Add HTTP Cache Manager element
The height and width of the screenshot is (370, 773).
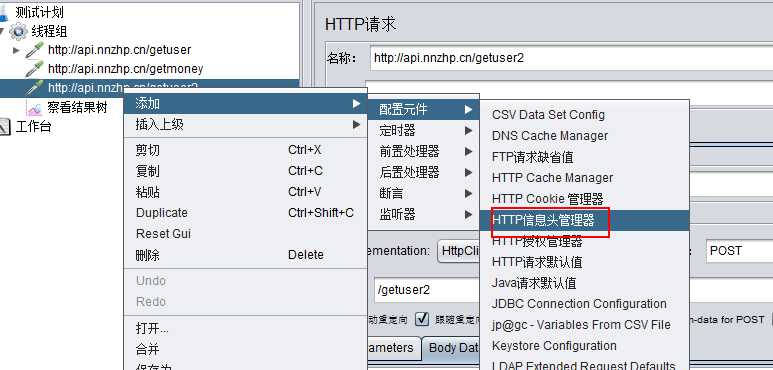pos(584,178)
